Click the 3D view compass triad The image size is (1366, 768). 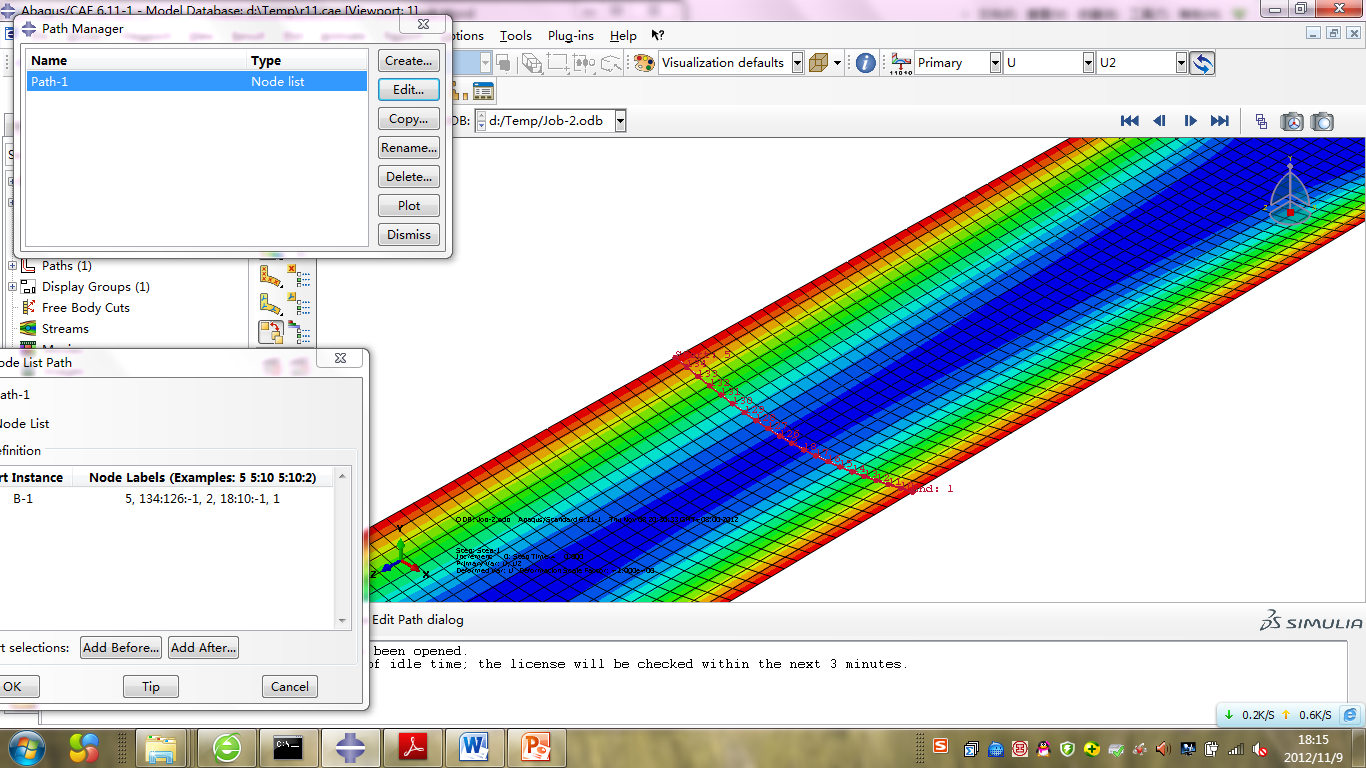click(x=1289, y=190)
